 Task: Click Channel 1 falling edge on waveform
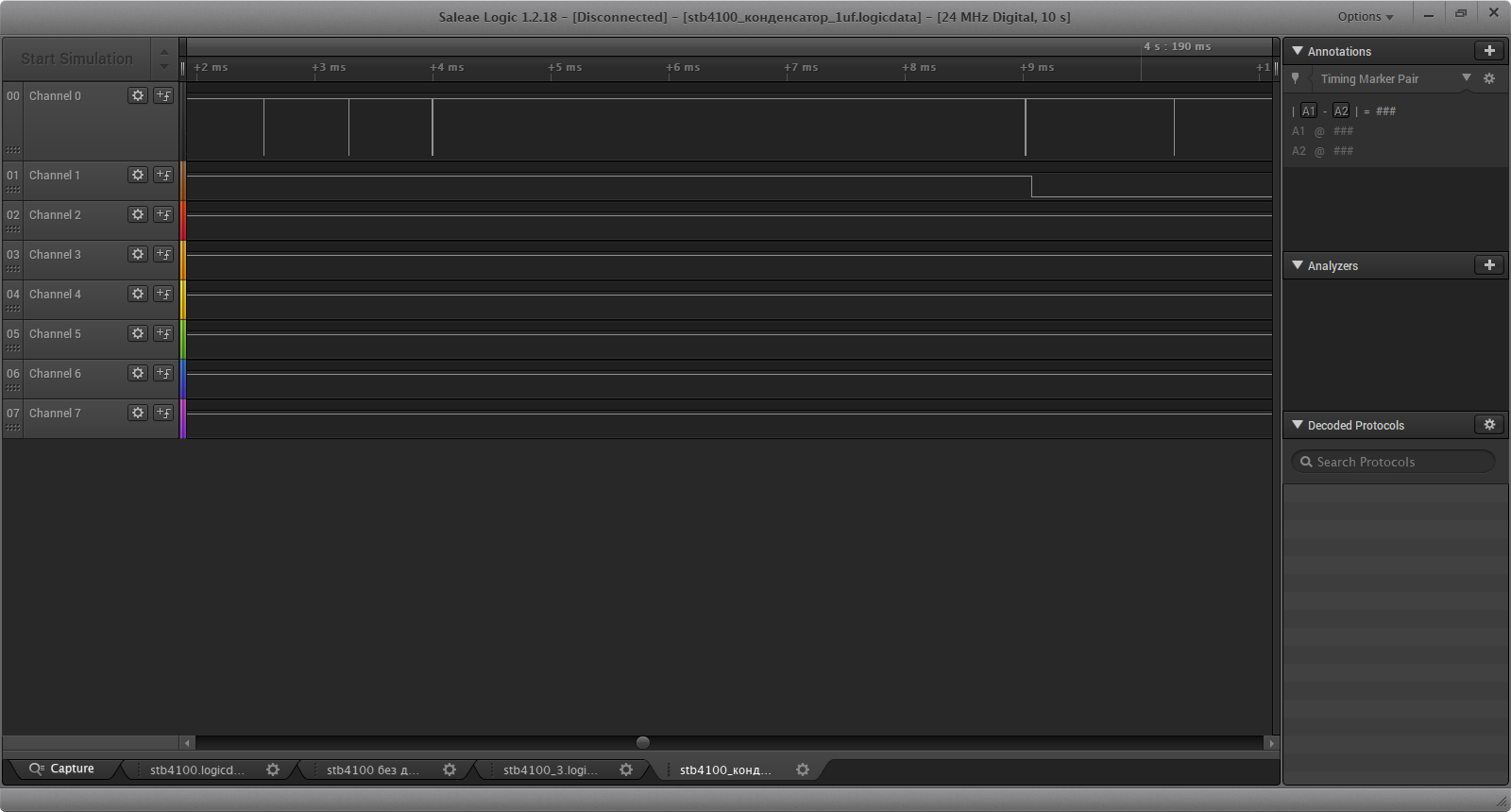pos(1031,186)
